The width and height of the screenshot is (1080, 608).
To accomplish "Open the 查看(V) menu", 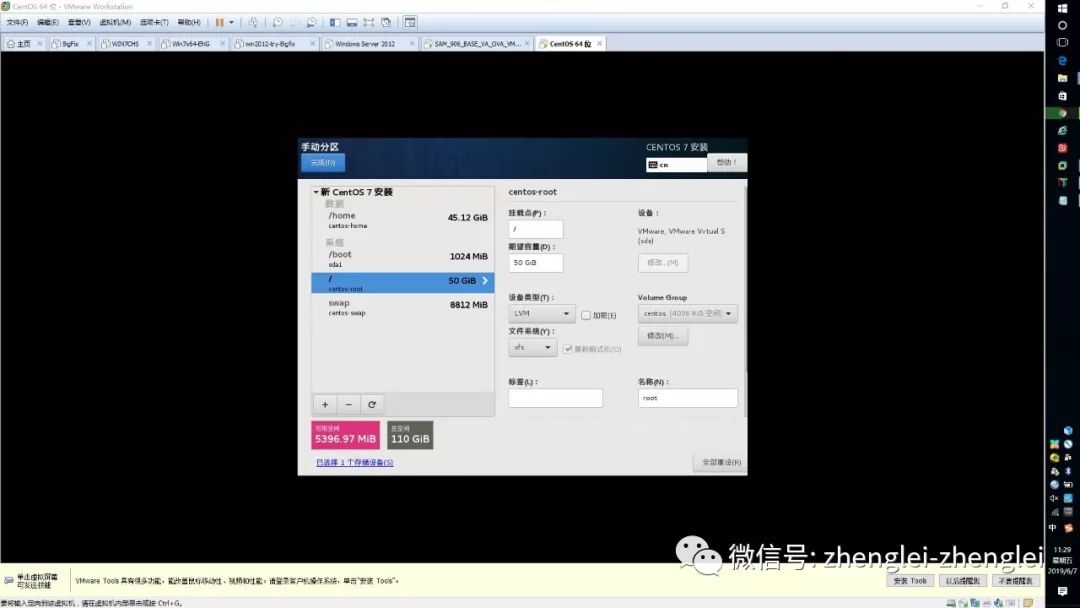I will point(79,23).
